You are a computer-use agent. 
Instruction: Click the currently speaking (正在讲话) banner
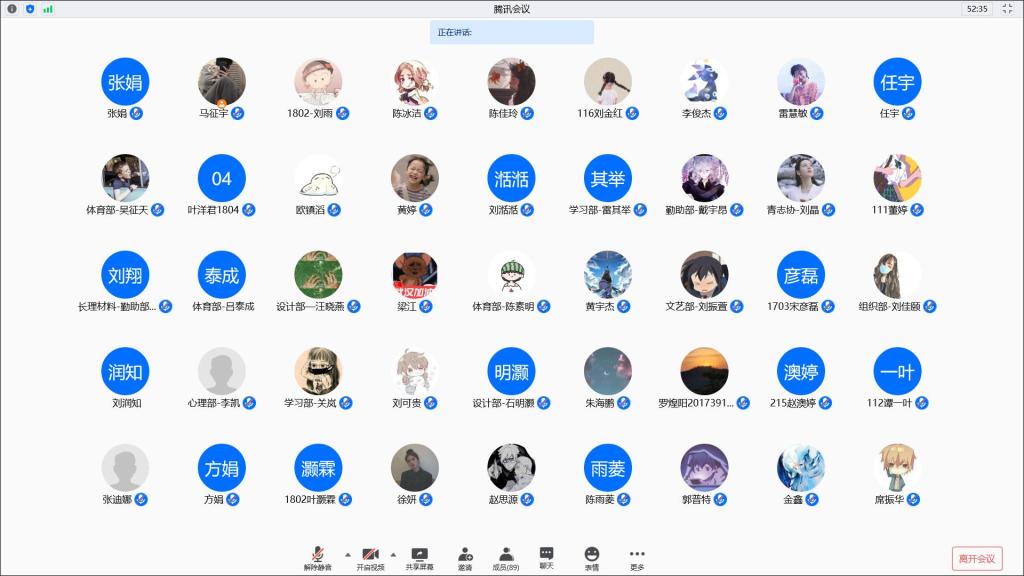(512, 32)
